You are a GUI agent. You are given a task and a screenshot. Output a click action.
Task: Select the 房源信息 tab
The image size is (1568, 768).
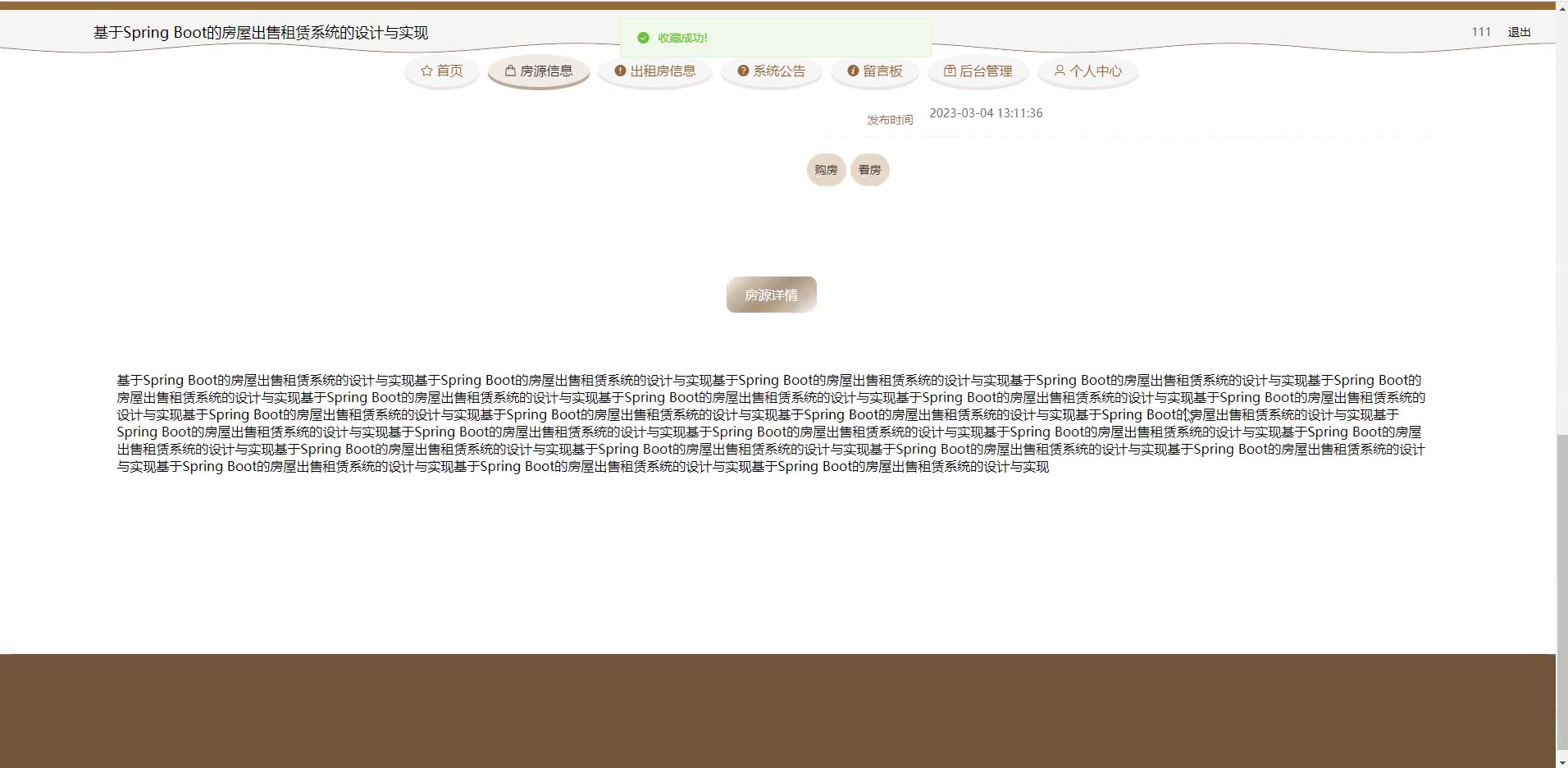pos(539,71)
